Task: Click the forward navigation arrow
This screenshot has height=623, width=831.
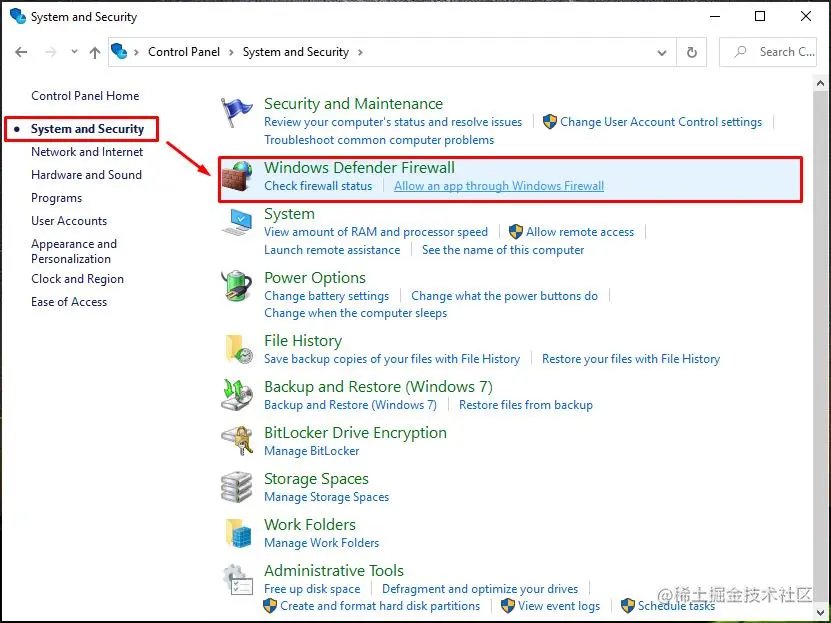Action: 51,52
